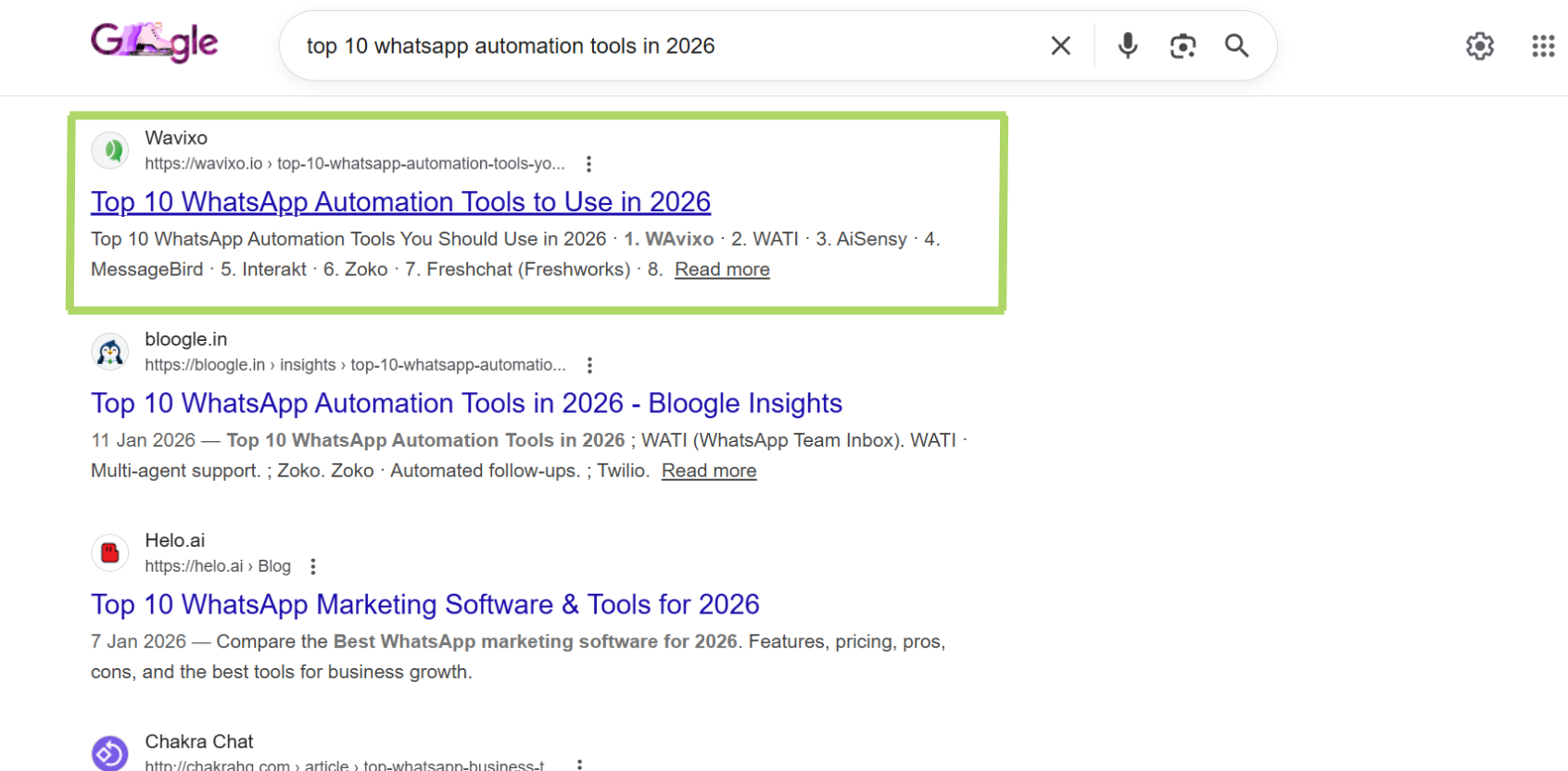1568x771 pixels.
Task: Open Google apps grid menu
Action: click(x=1542, y=45)
